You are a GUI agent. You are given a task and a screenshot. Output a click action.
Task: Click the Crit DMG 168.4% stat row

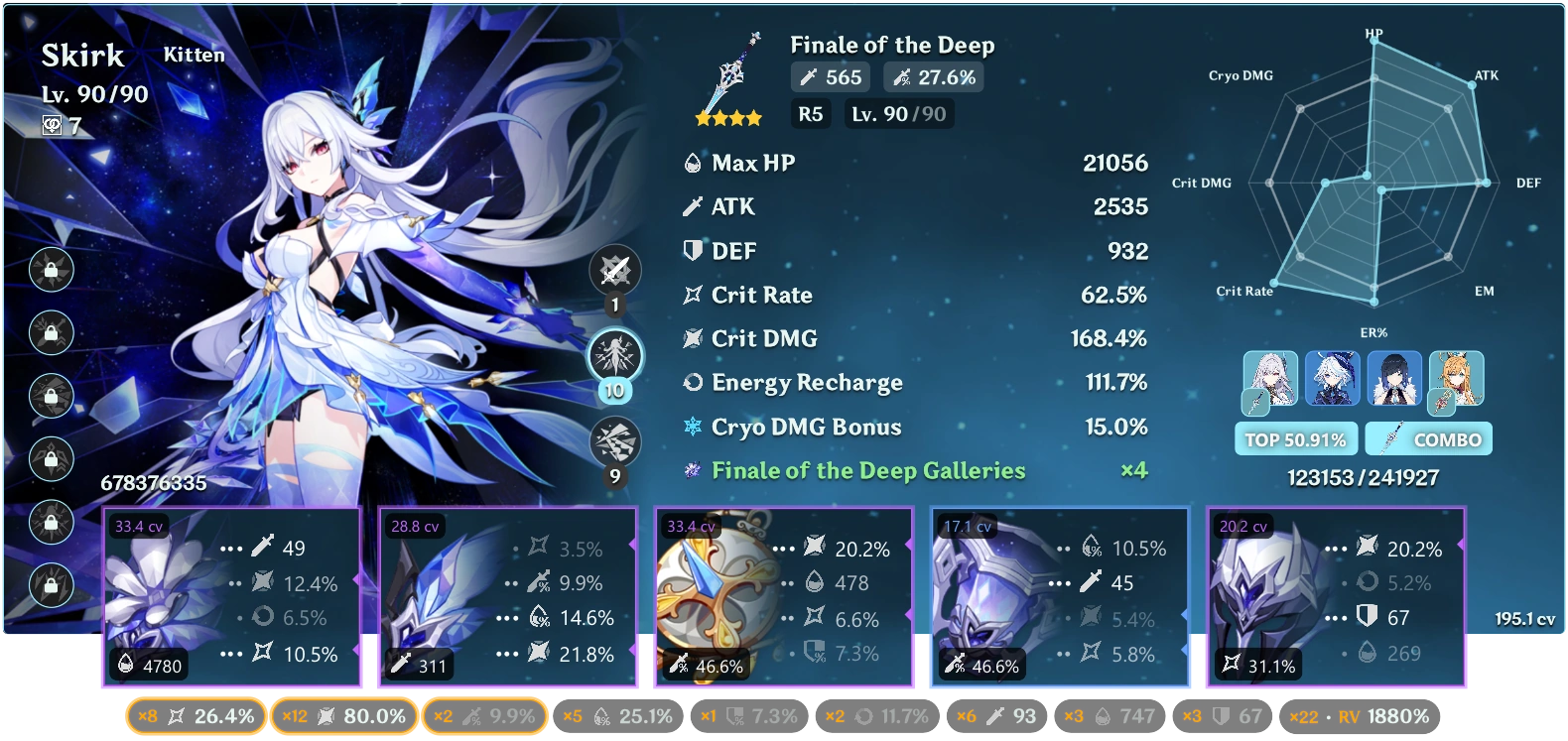(915, 338)
